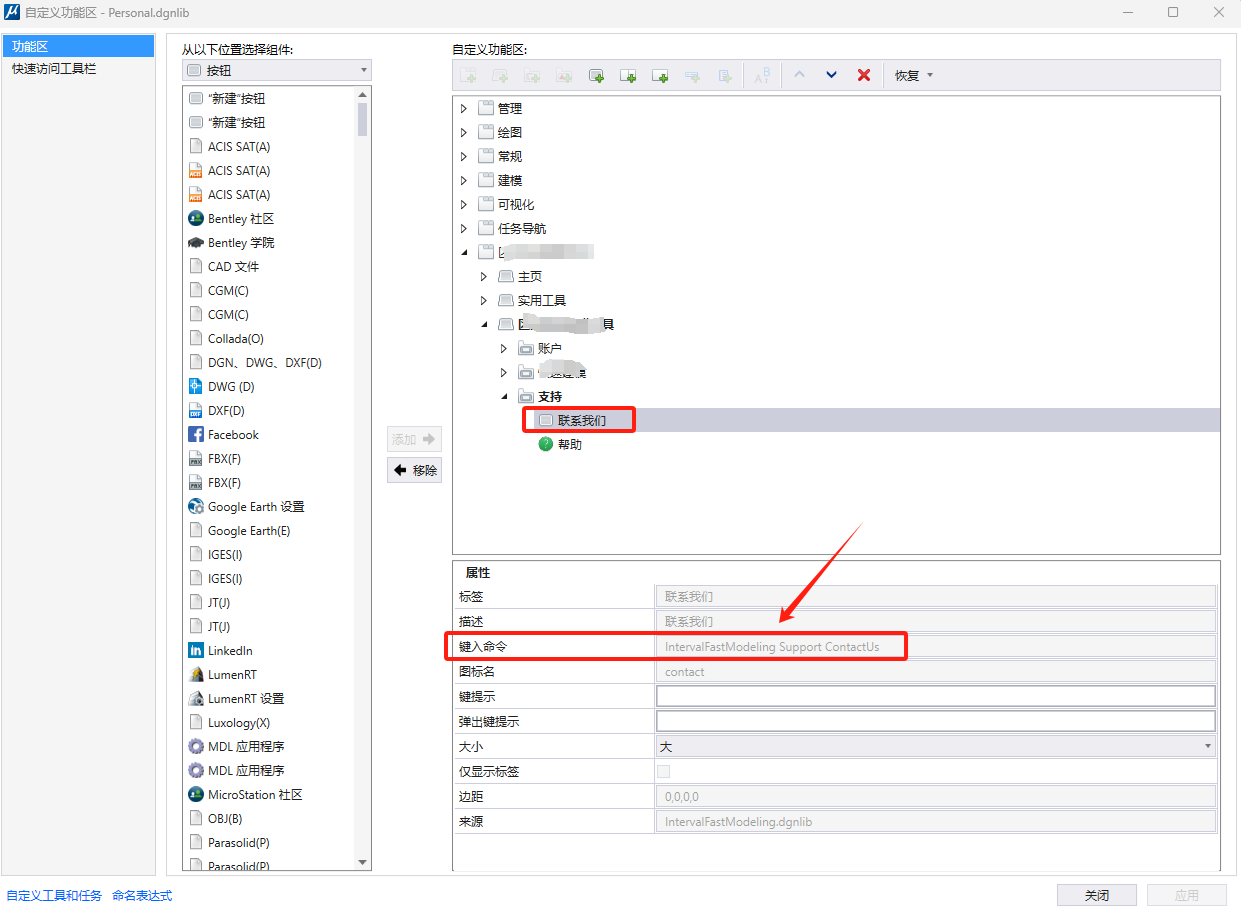This screenshot has width=1241, height=915.
Task: Click the A-B rename toolbar icon
Action: point(762,75)
